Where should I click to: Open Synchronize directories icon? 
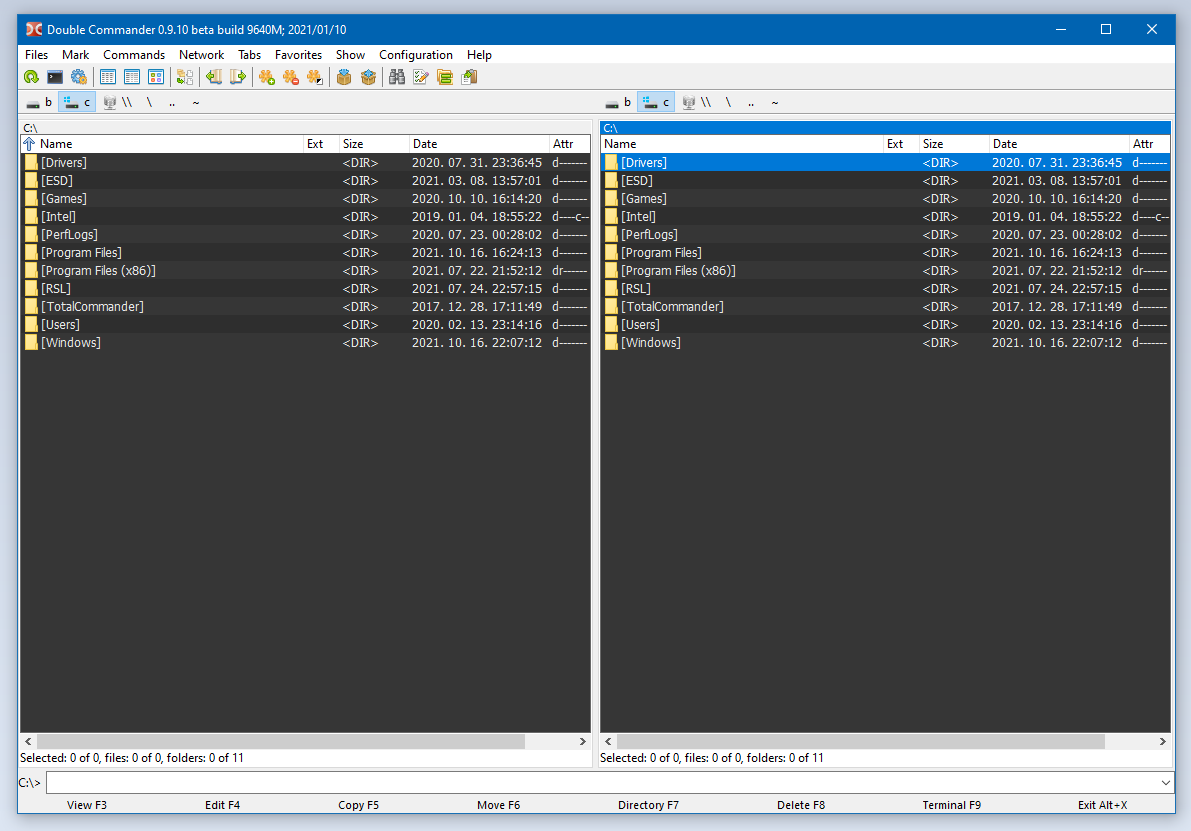point(445,77)
